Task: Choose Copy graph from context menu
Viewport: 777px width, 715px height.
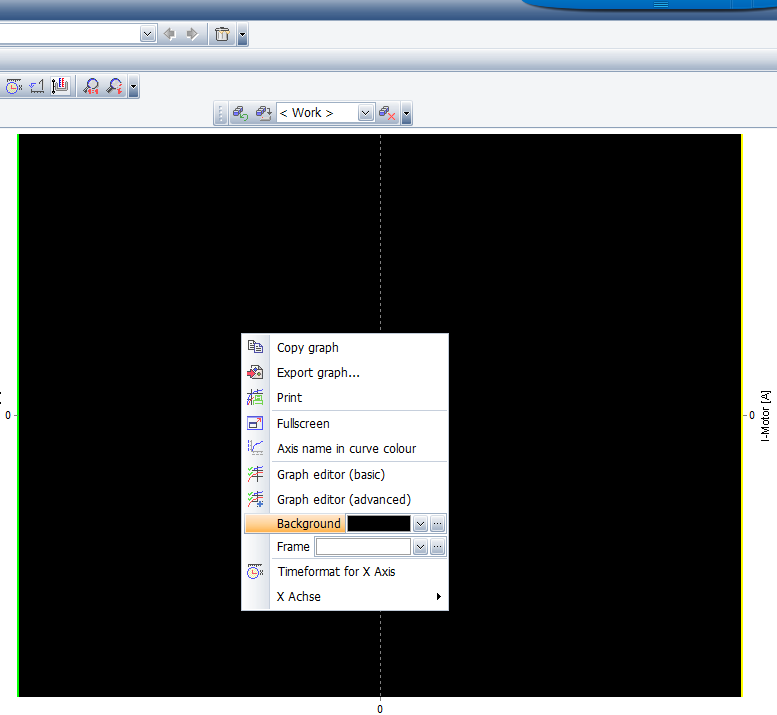Action: (308, 348)
